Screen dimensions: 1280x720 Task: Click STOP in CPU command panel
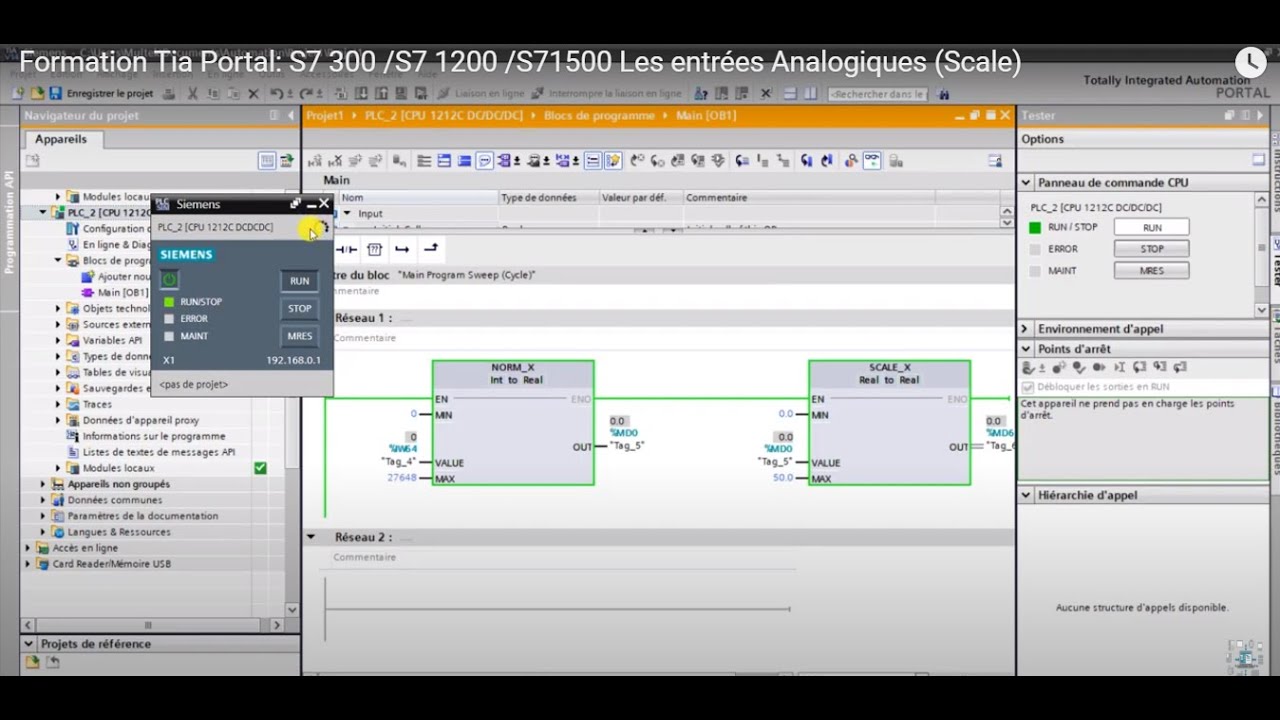click(1152, 249)
